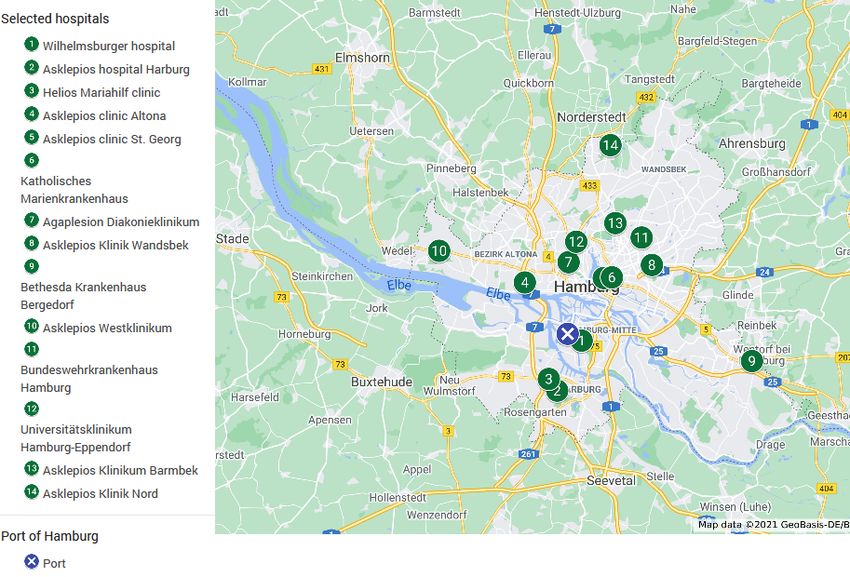Click the 431 road shield near Elmshorn
The height and width of the screenshot is (577, 850).
click(x=321, y=69)
